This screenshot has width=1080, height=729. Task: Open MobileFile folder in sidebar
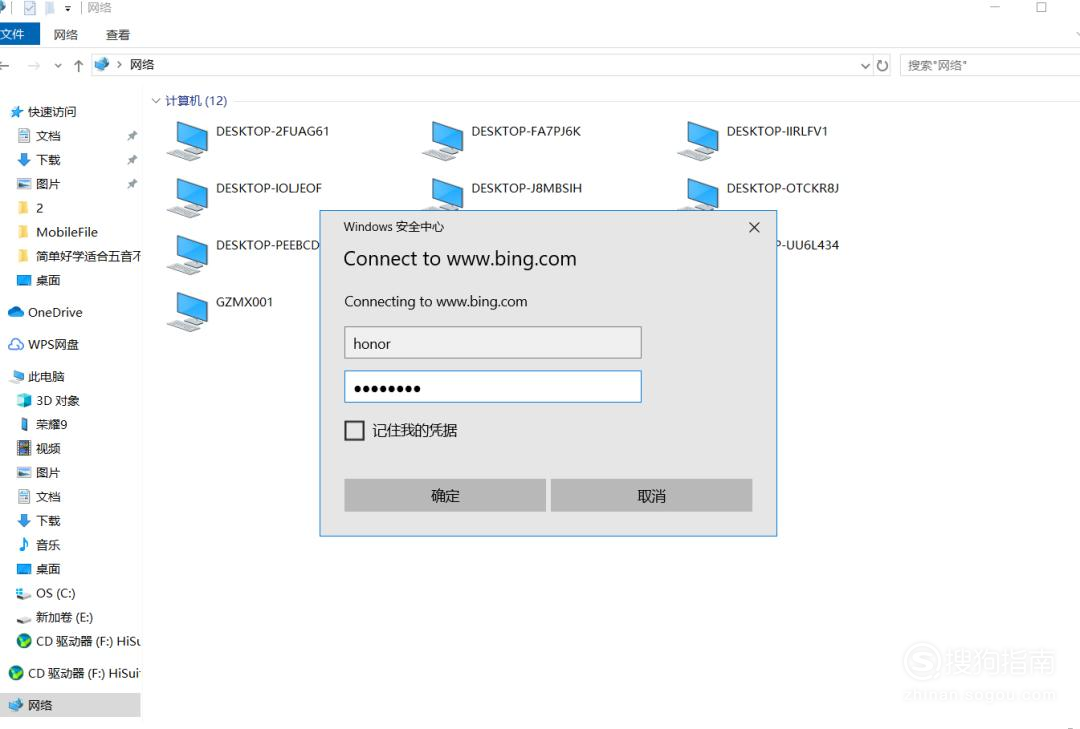(x=58, y=232)
